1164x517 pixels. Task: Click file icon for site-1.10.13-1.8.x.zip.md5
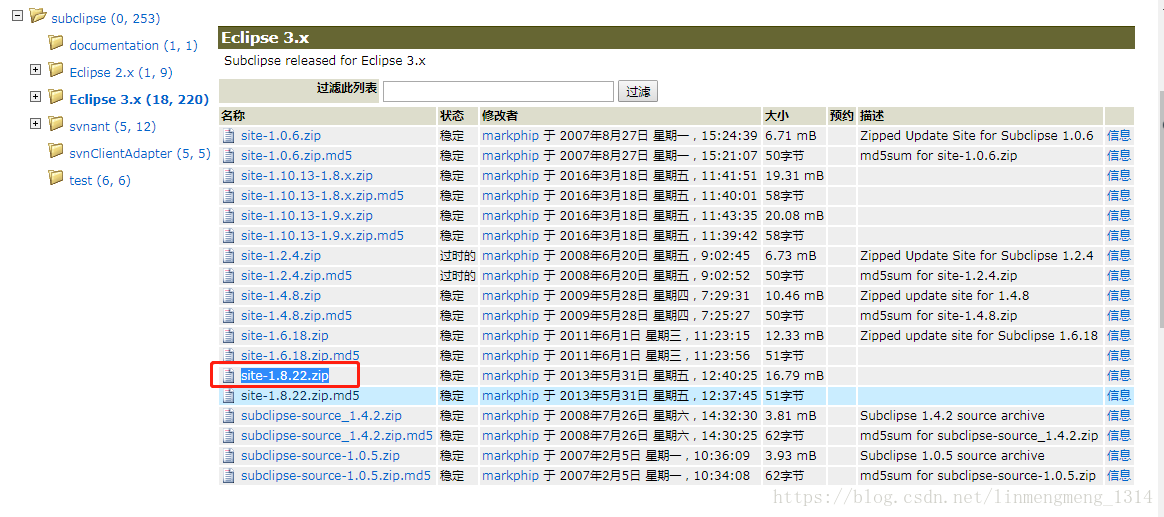[229, 196]
